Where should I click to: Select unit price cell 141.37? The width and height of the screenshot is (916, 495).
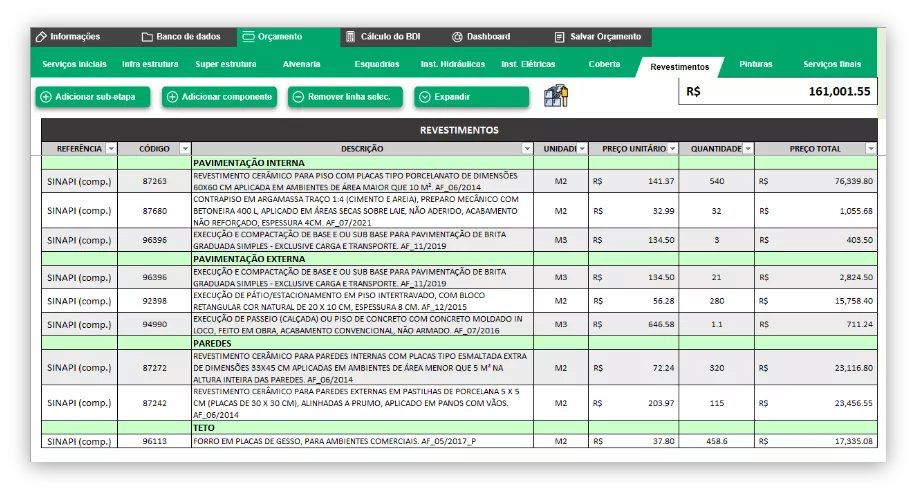click(x=633, y=181)
